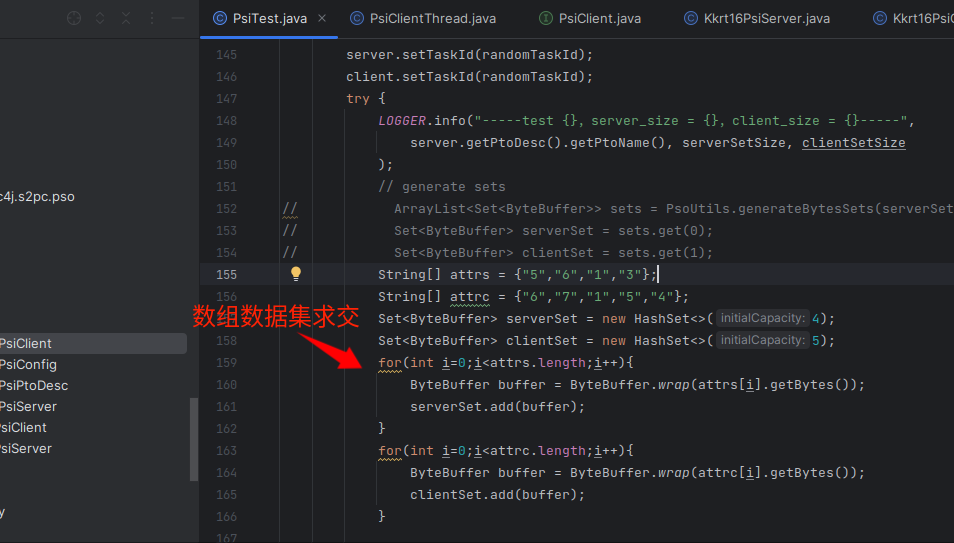Click the Select Opened File crosshair icon
954x543 pixels.
(x=74, y=18)
